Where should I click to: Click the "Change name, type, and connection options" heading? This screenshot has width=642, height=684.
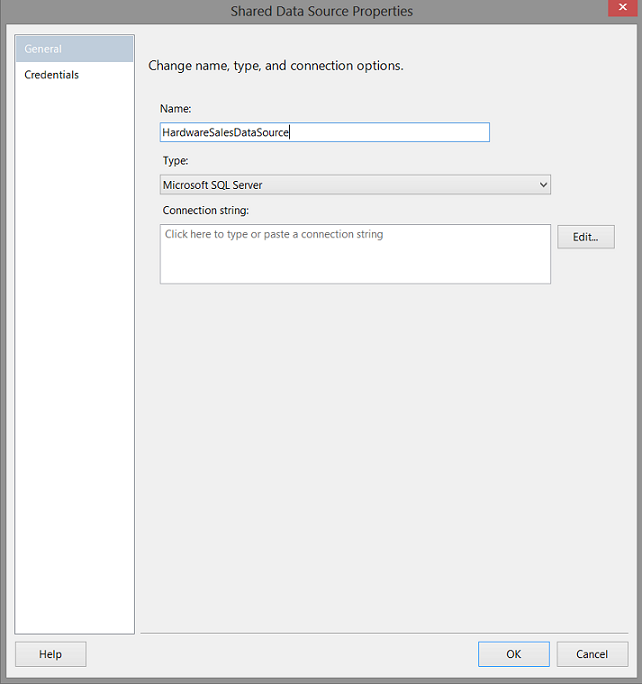click(276, 66)
